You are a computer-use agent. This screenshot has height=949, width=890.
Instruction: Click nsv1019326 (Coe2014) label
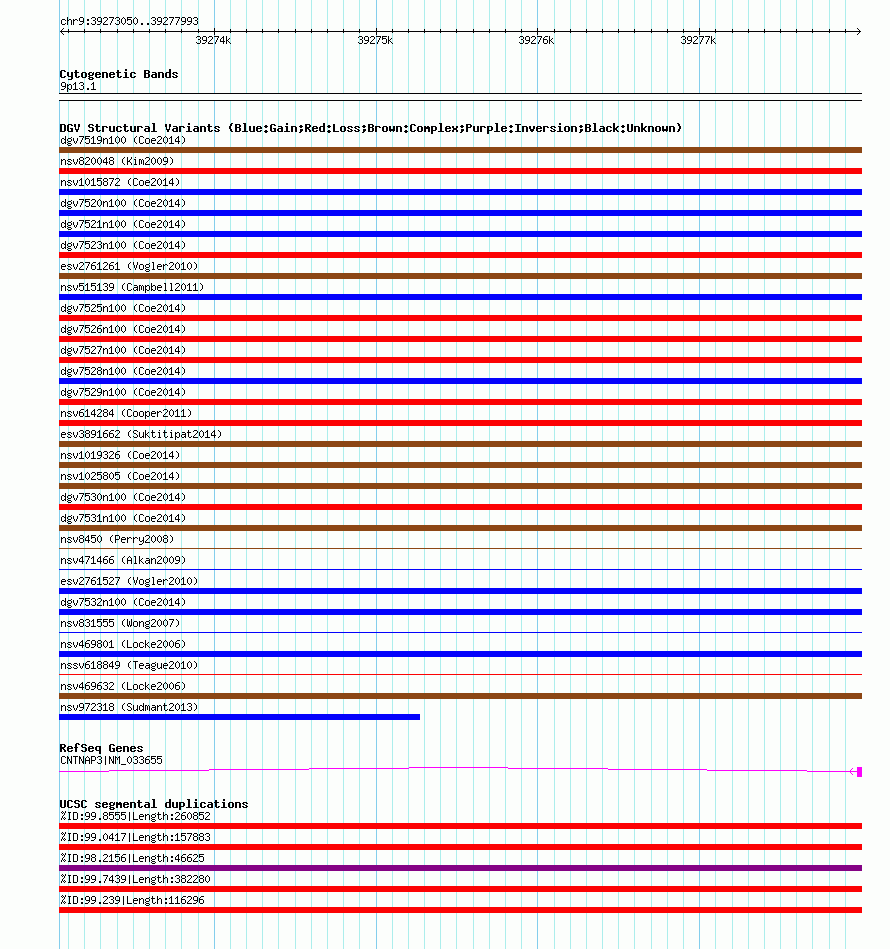120,455
